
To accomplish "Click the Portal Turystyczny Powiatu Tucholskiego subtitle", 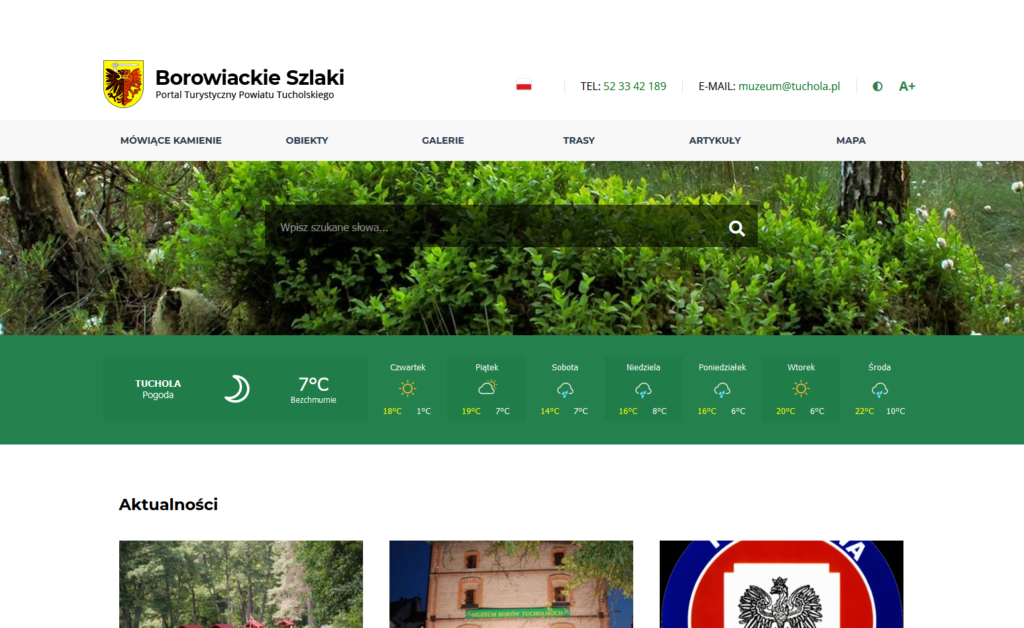I will pyautogui.click(x=245, y=95).
